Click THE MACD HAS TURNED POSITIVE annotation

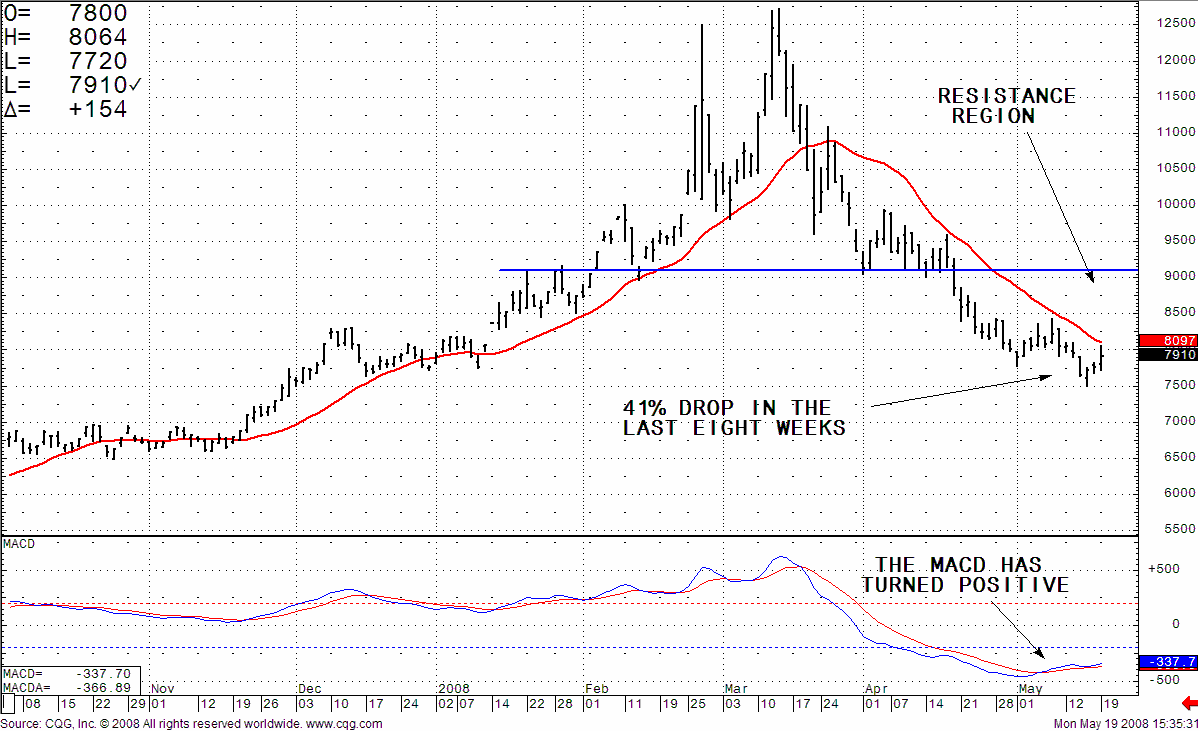point(965,575)
